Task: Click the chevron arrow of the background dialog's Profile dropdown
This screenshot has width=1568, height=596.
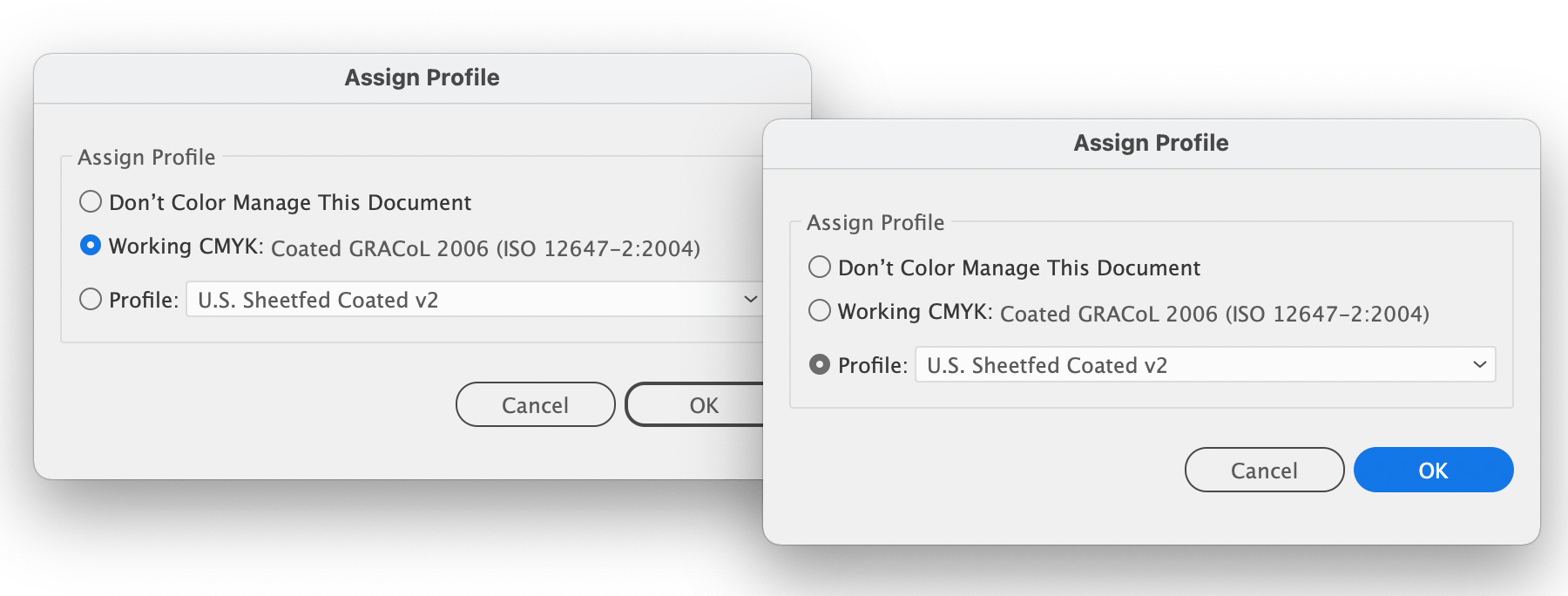Action: click(x=750, y=299)
